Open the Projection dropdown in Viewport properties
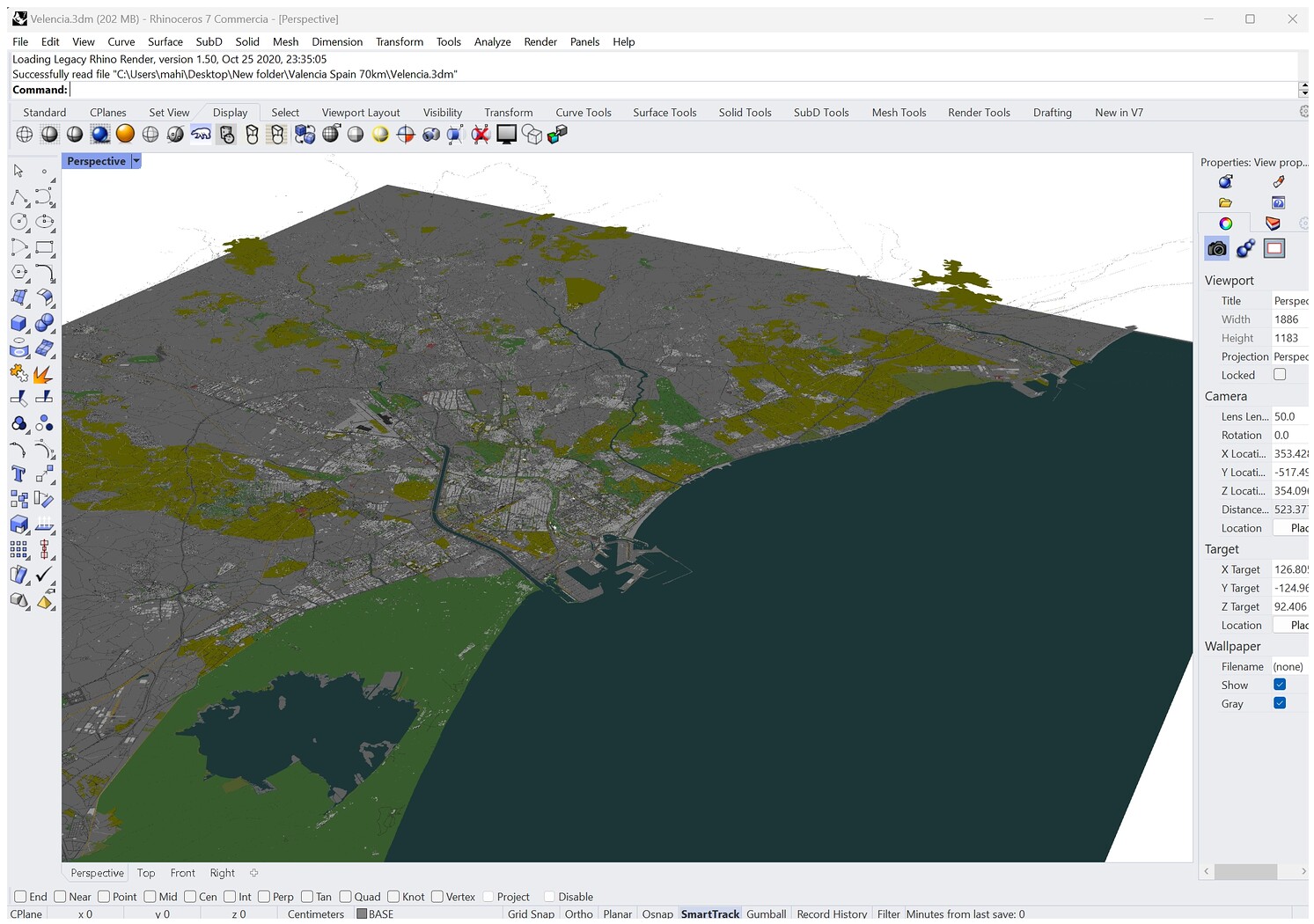This screenshot has width=1314, height=924. point(1289,356)
